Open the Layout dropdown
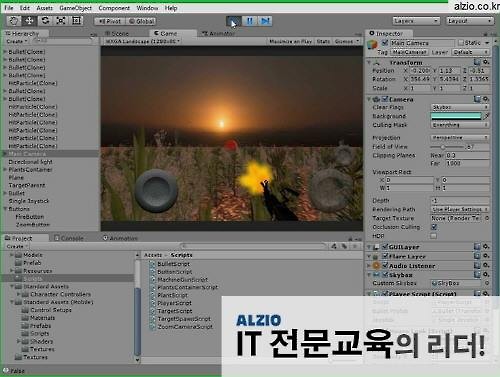 pyautogui.click(x=469, y=21)
